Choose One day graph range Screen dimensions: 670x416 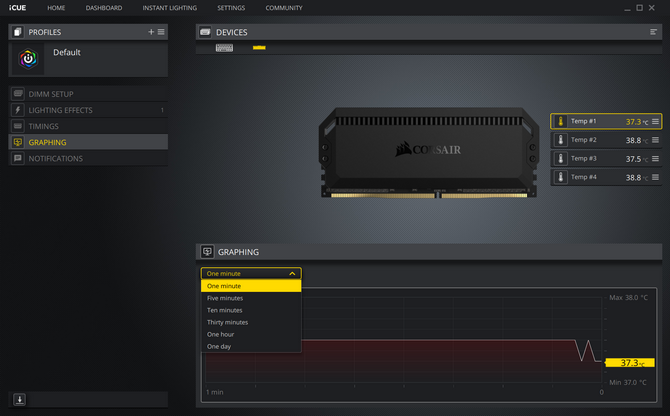coord(251,346)
